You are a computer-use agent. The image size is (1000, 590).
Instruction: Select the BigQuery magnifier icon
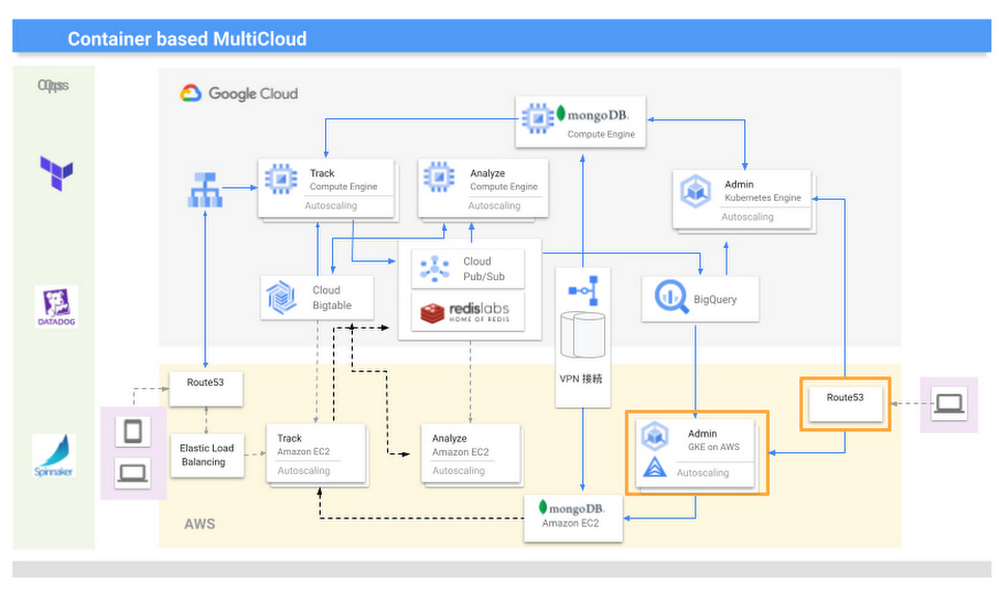click(669, 298)
